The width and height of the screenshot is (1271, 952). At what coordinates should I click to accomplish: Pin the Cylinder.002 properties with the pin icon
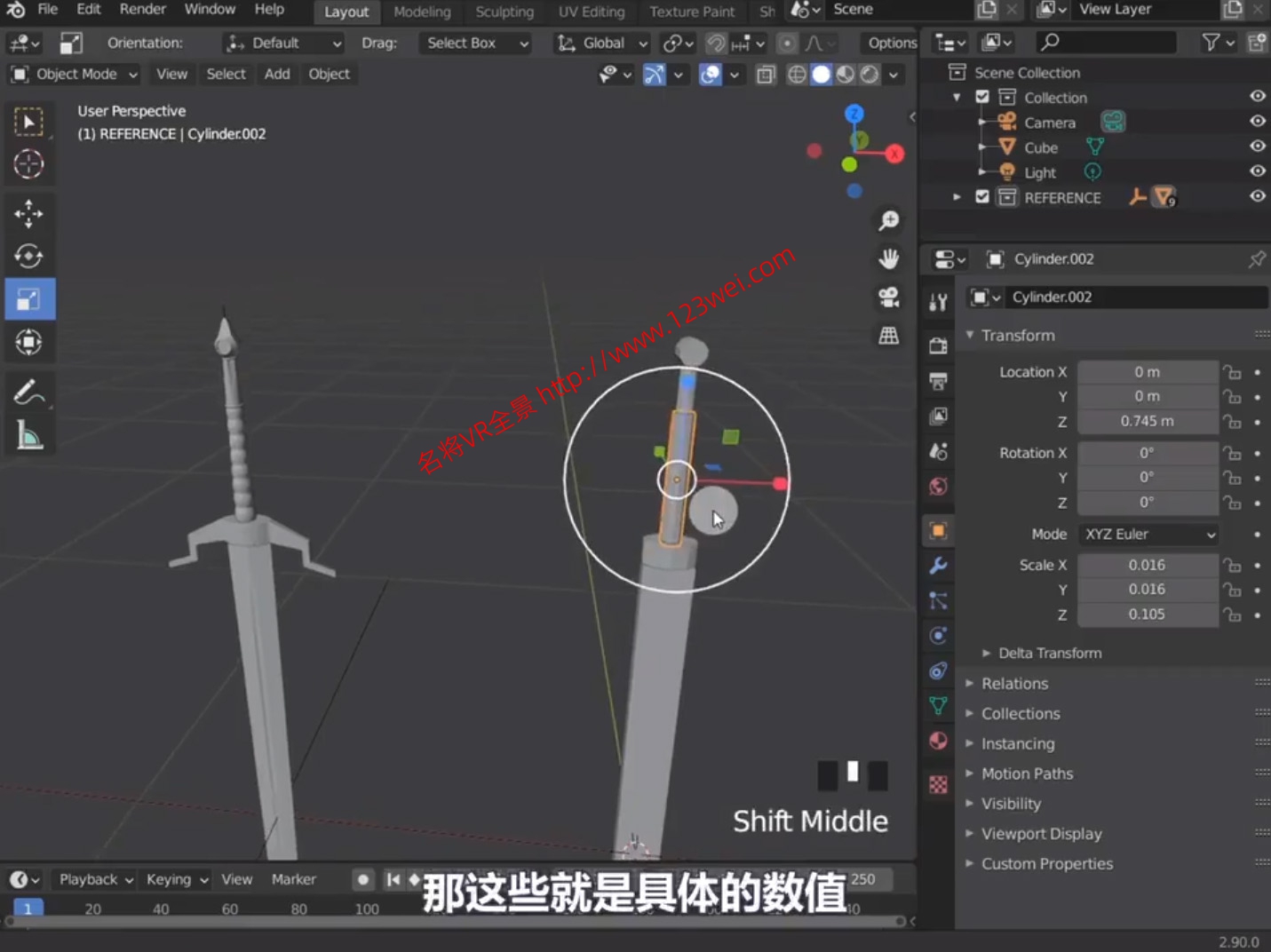coord(1257,258)
